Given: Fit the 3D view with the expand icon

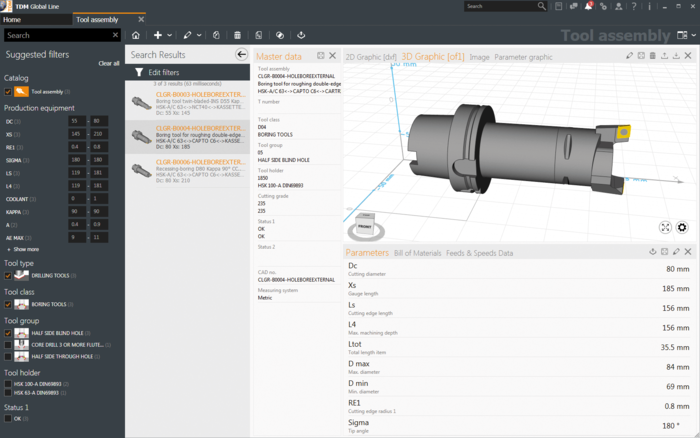Looking at the screenshot, I should [x=665, y=228].
